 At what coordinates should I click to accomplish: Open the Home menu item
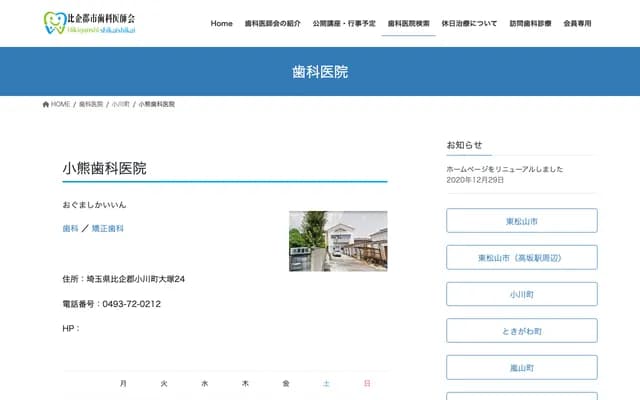point(222,23)
